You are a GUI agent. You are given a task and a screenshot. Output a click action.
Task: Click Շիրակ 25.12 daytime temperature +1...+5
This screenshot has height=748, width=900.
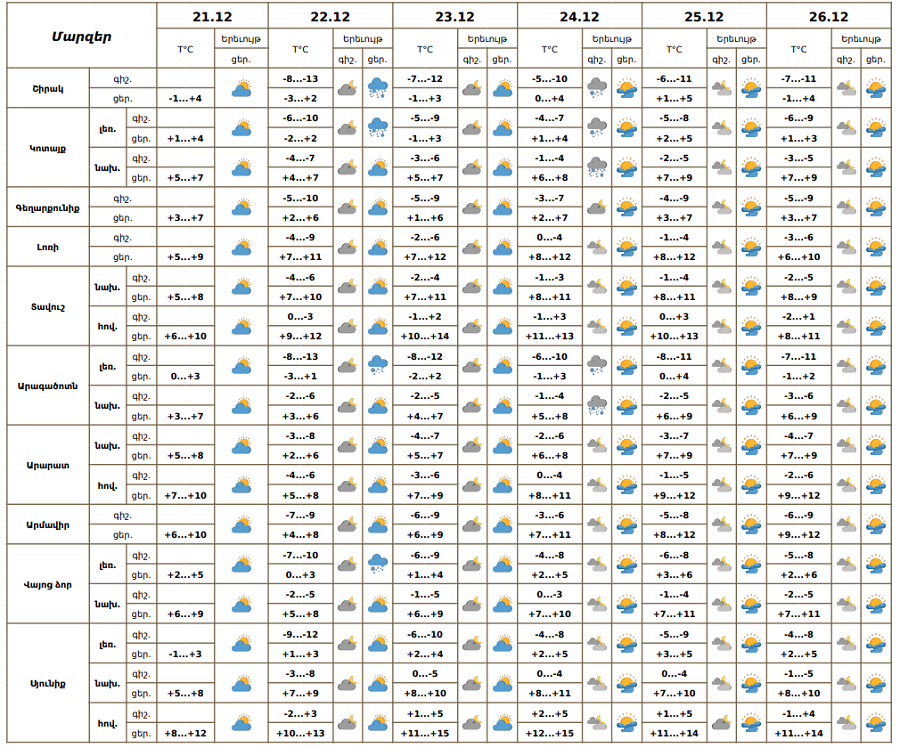tap(674, 98)
